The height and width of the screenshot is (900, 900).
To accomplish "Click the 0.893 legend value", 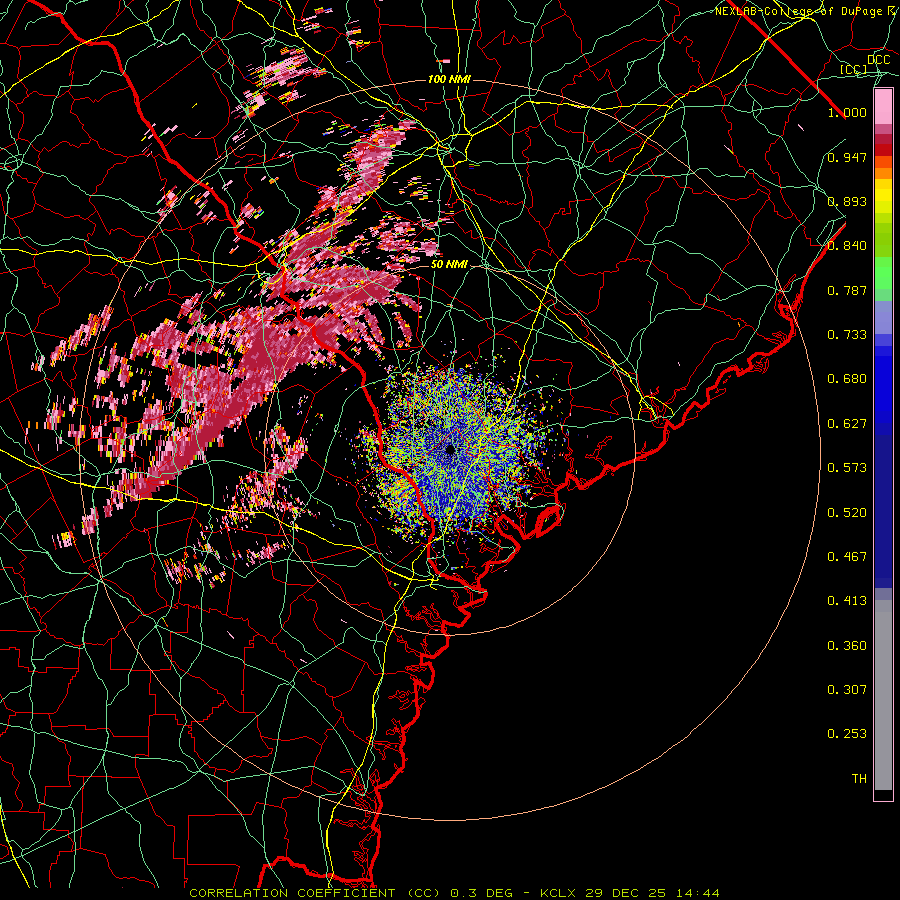I will [847, 201].
